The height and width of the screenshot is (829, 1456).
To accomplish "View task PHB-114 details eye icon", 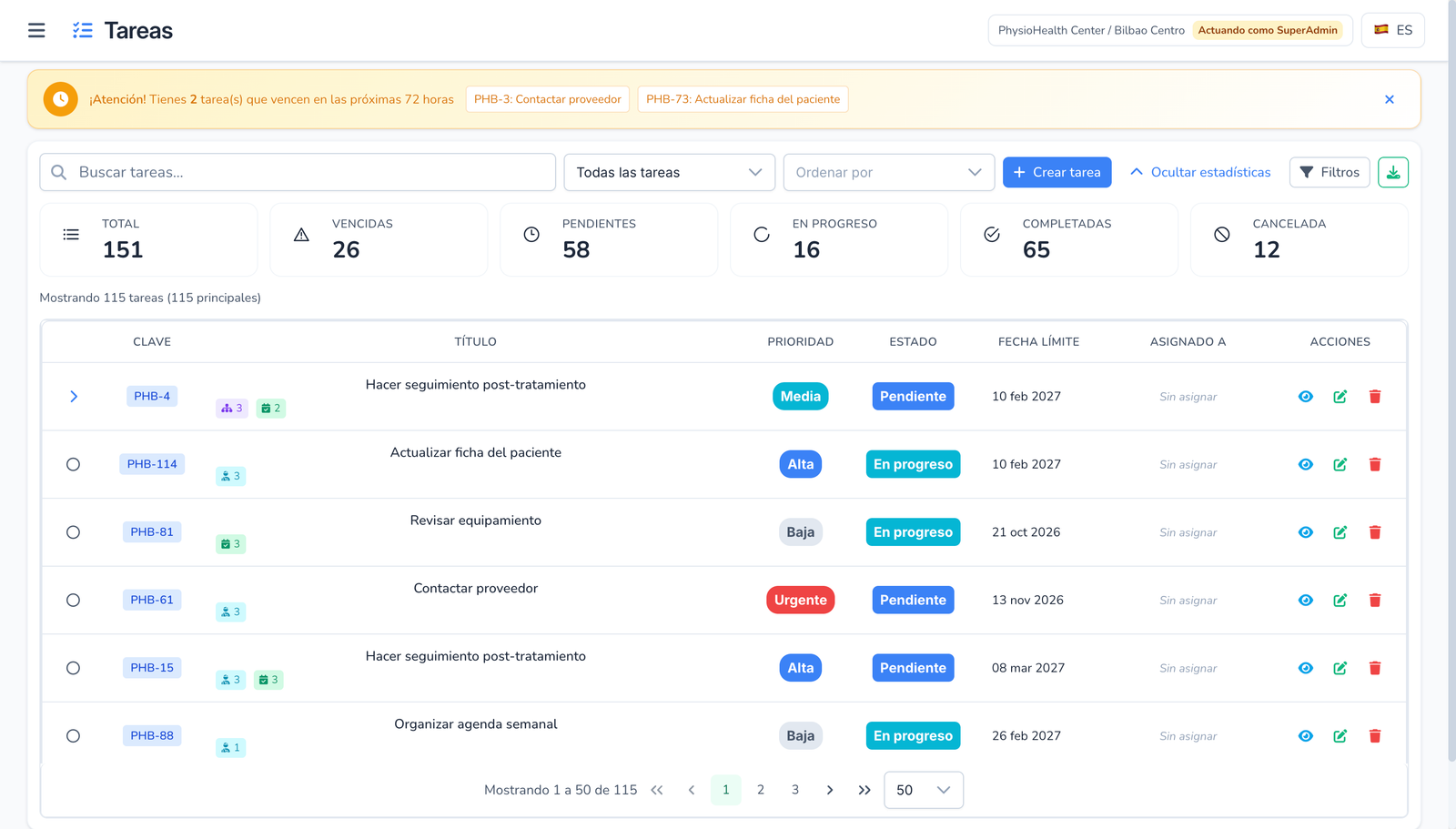I will point(1305,464).
